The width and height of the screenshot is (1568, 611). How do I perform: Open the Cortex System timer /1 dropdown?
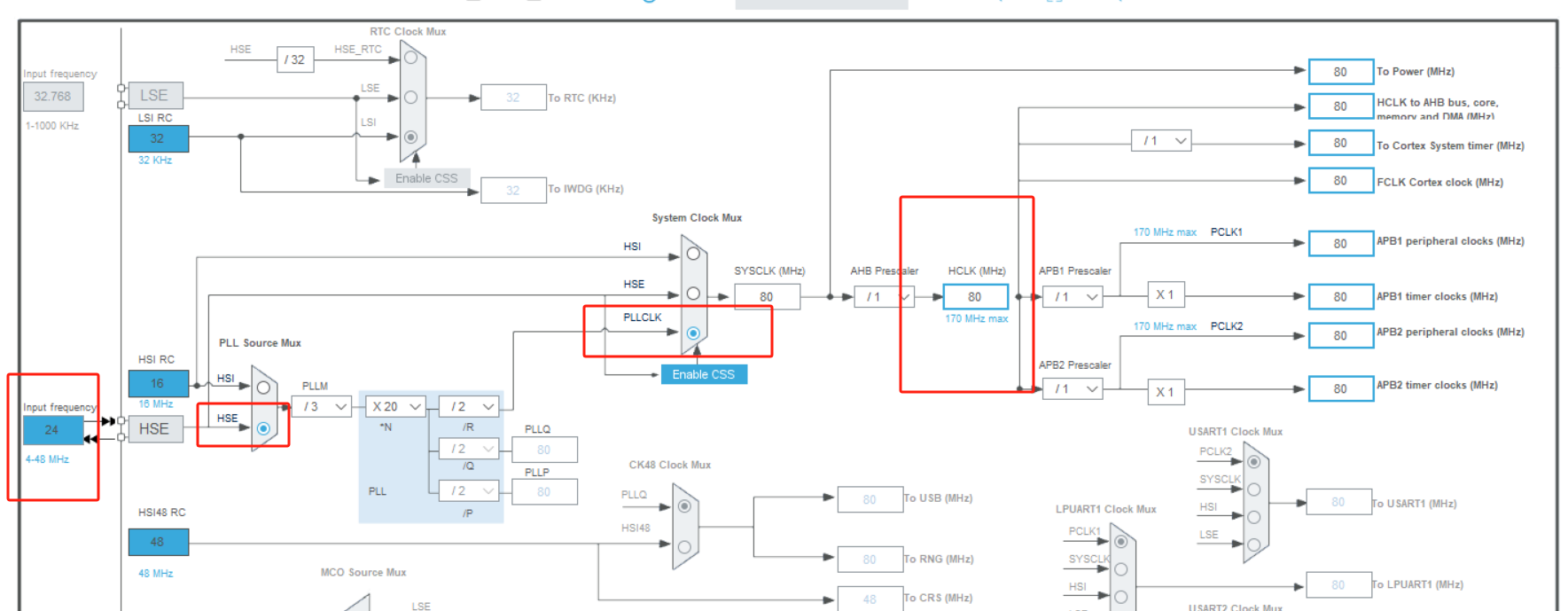pos(1161,140)
